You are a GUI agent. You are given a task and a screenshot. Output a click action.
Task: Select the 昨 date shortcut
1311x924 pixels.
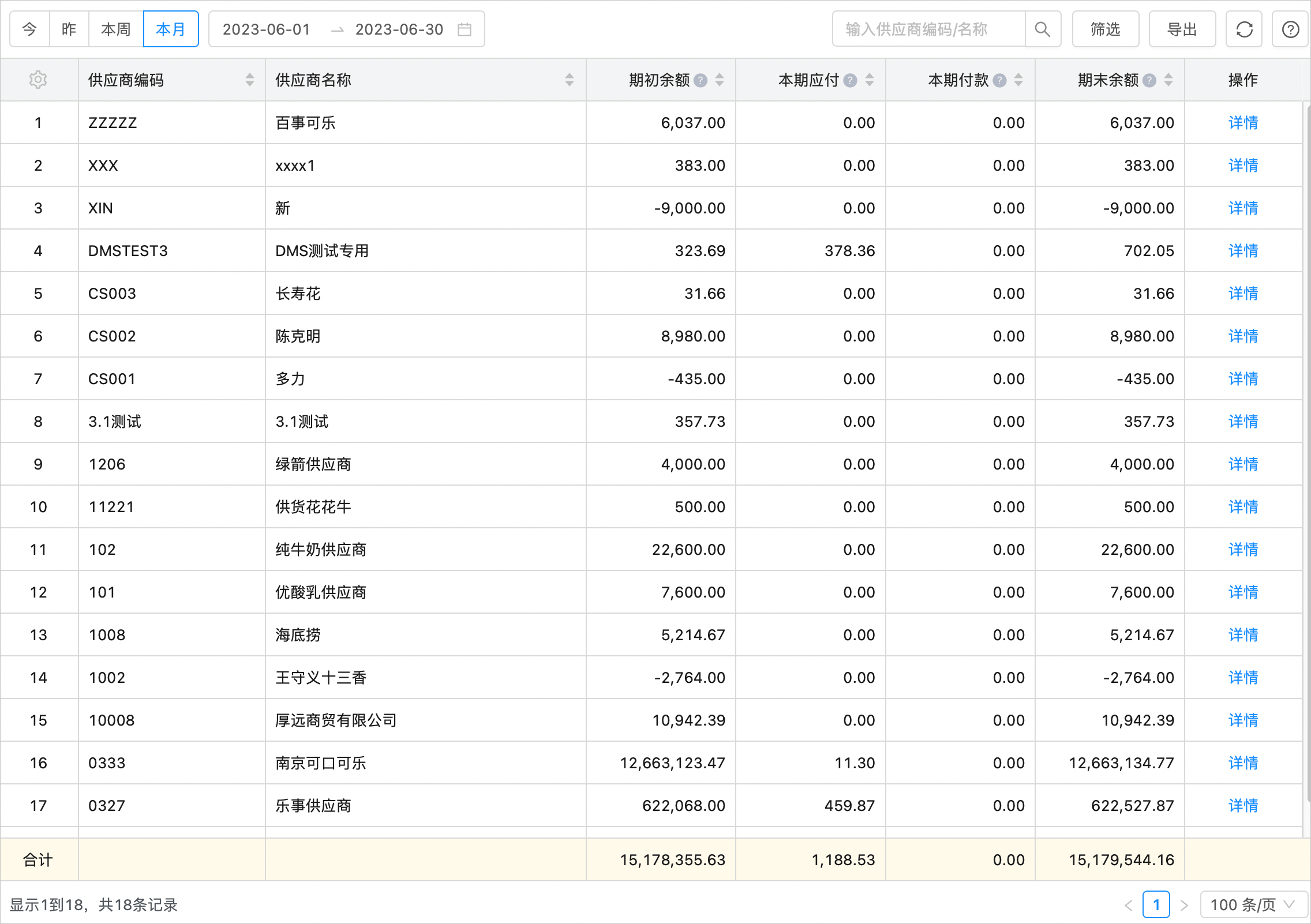[x=69, y=29]
